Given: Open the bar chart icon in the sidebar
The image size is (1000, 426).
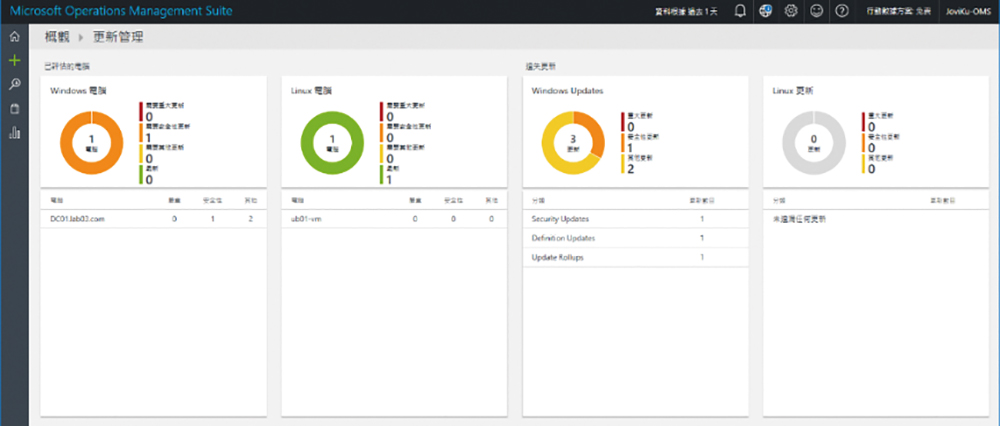Looking at the screenshot, I should click(15, 133).
